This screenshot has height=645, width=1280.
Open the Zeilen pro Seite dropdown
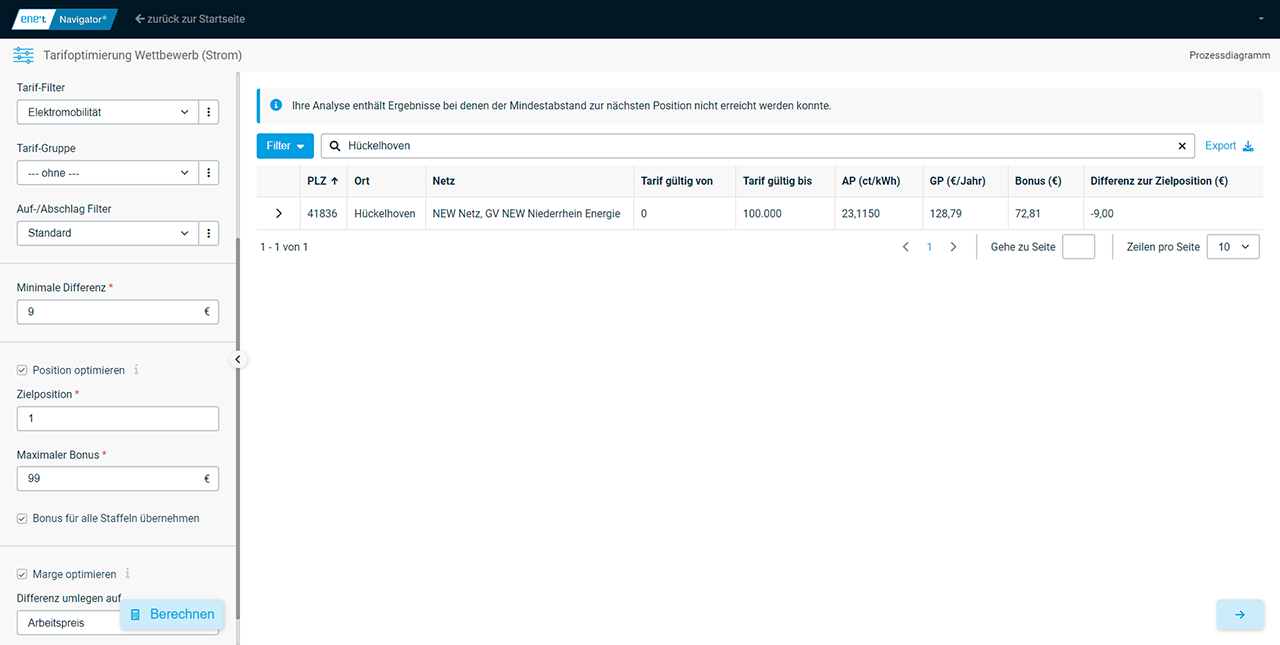pos(1232,247)
